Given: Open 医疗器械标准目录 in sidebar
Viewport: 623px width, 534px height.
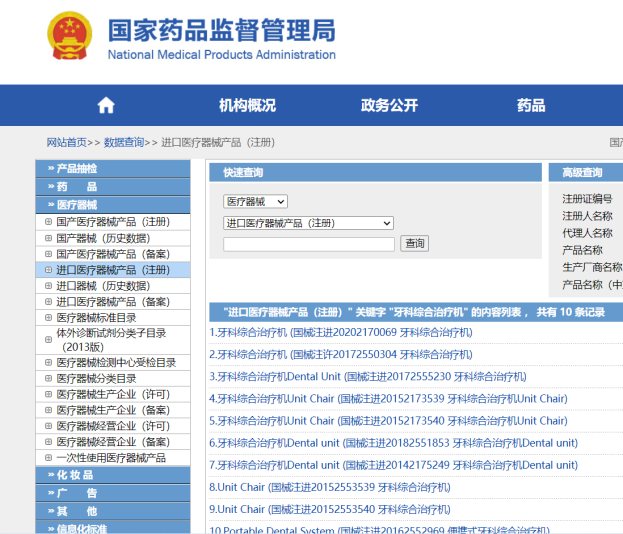Looking at the screenshot, I should pos(96,317).
